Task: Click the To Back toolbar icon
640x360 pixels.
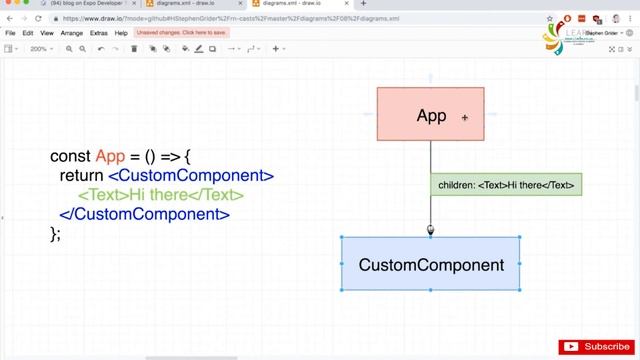Action: pos(167,49)
